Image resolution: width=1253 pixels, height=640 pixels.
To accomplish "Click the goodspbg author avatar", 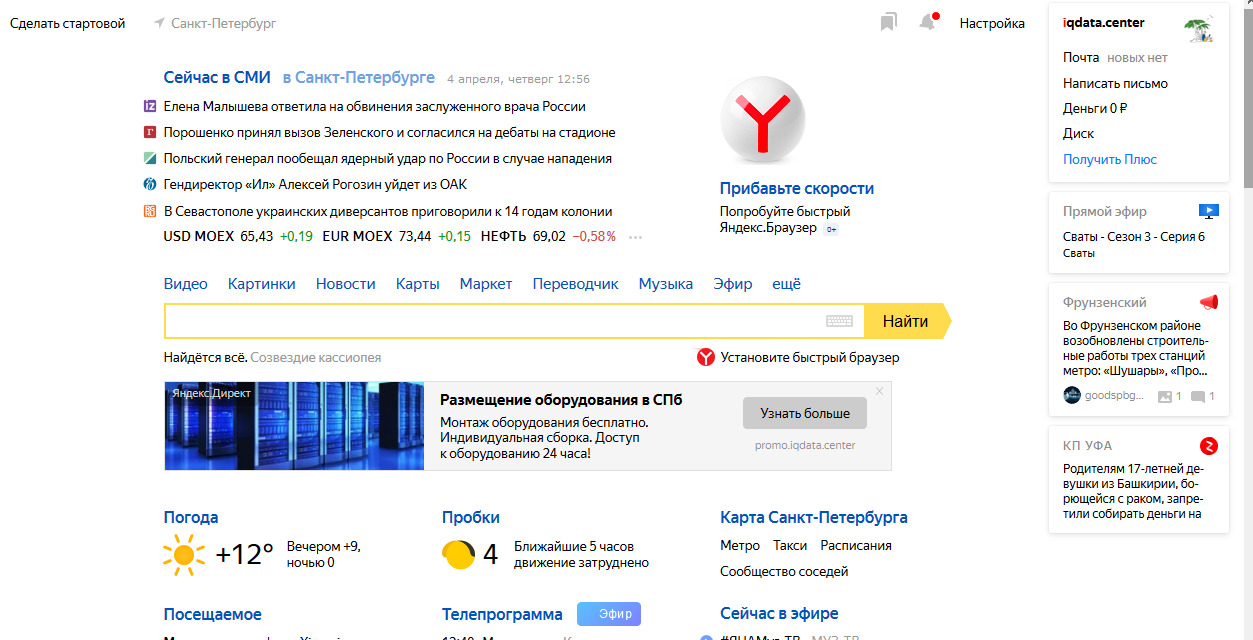I will click(1072, 395).
